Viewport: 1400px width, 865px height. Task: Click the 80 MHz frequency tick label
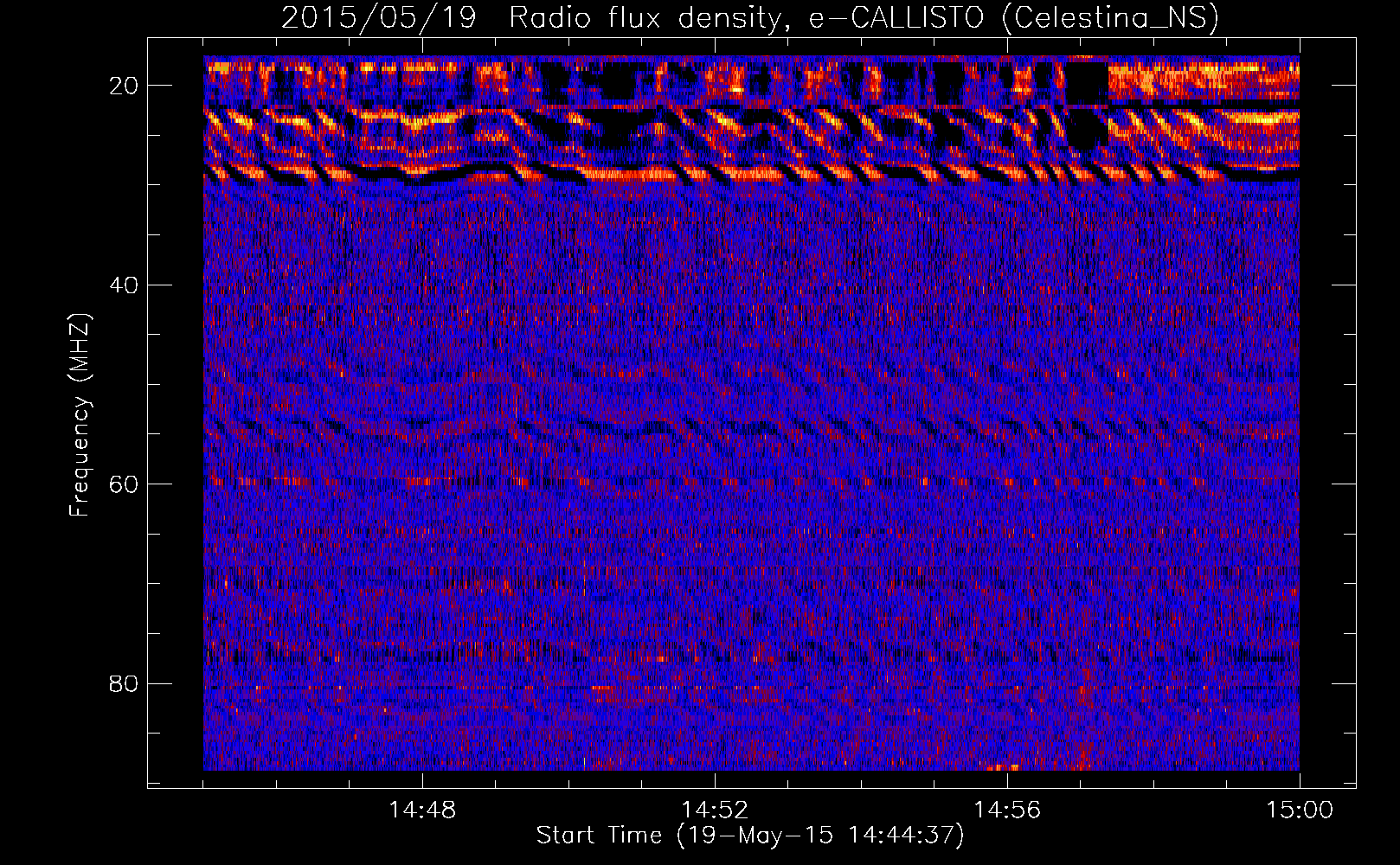(x=124, y=683)
